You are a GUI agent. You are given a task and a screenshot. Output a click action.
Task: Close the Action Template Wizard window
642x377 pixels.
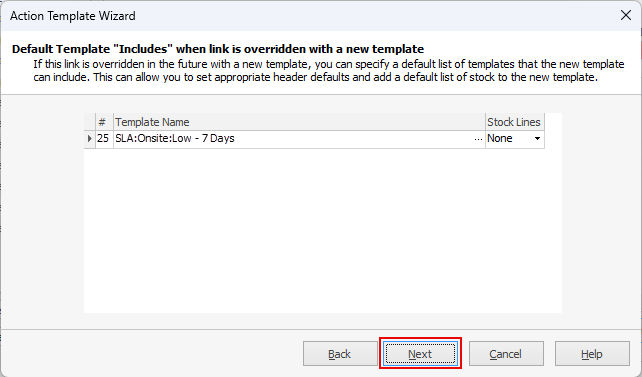click(625, 16)
